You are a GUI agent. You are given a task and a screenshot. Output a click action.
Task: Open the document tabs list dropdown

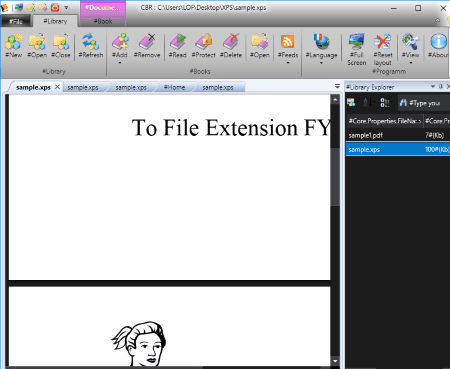(337, 87)
